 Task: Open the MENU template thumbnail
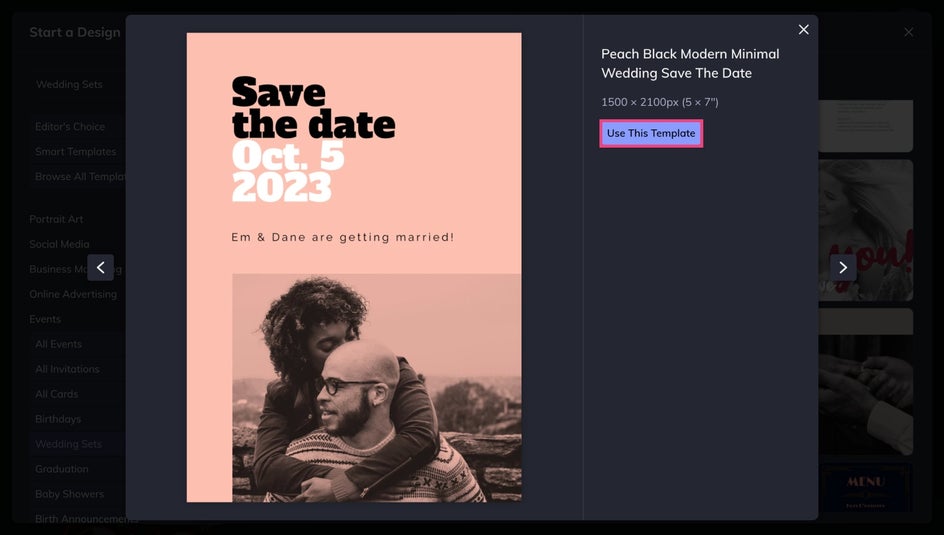coord(865,487)
